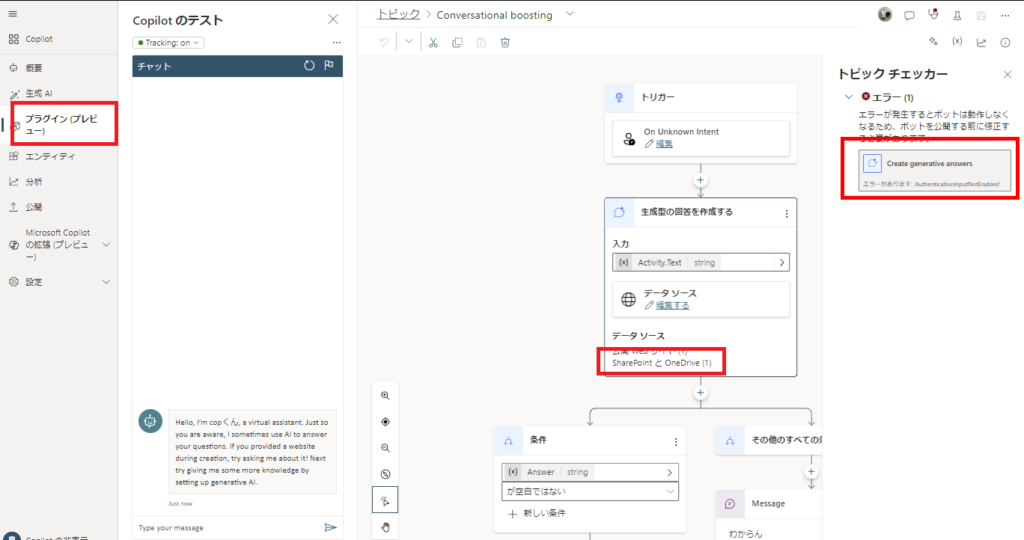Open the variables {x} panel
The width and height of the screenshot is (1024, 540).
pos(957,42)
